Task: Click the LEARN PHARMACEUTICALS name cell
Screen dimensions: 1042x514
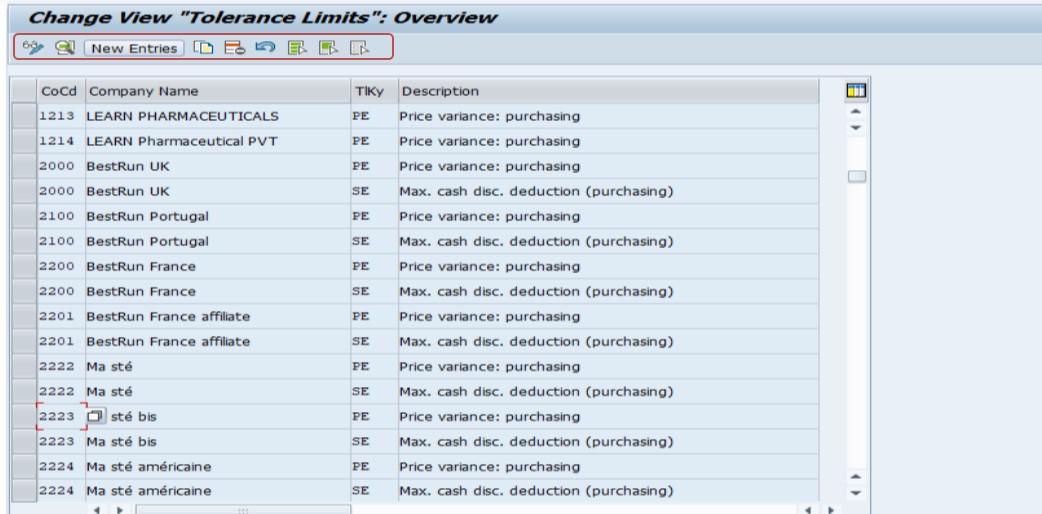Action: 218,116
